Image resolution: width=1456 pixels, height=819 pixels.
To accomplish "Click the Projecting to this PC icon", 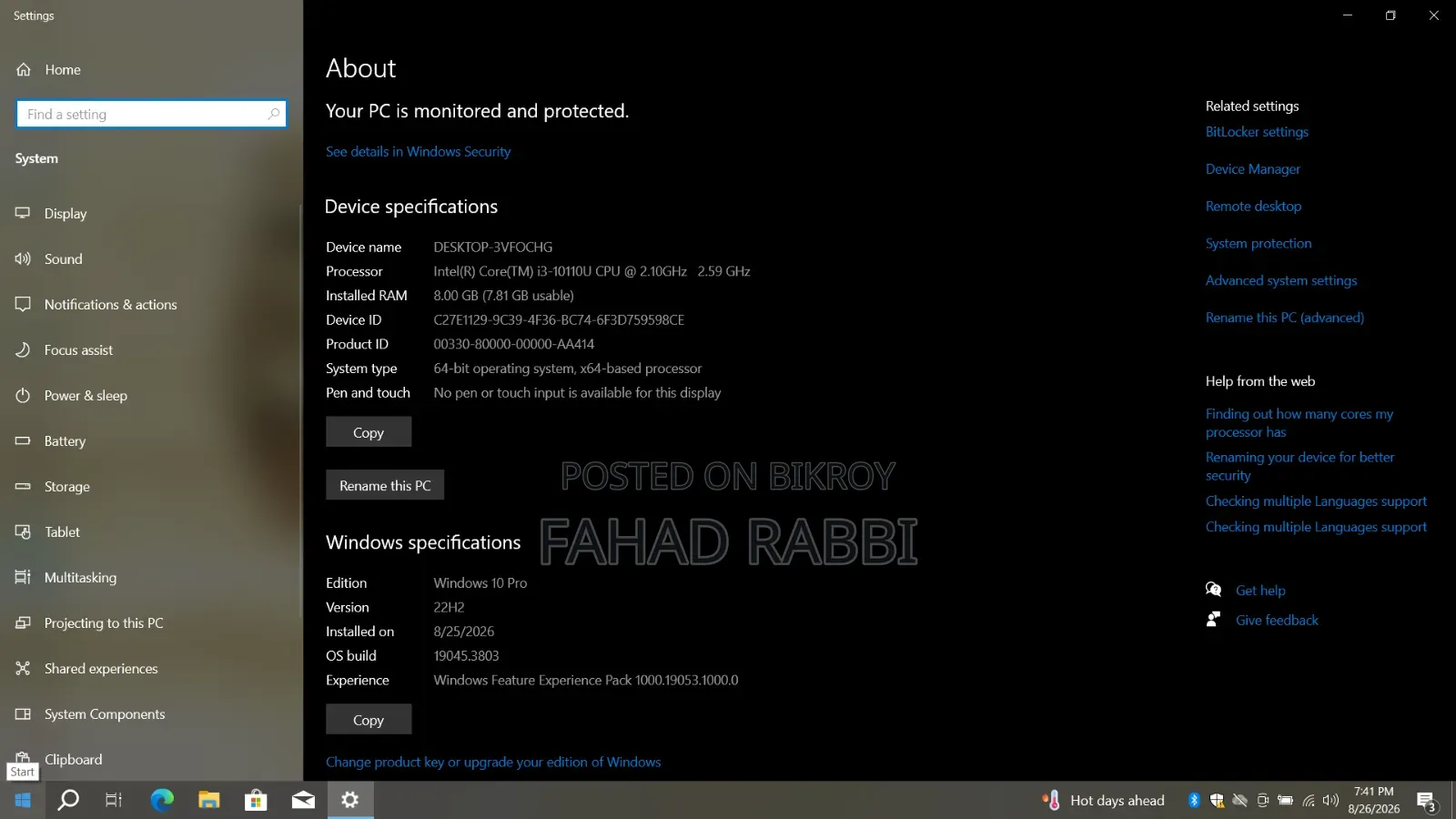I will pyautogui.click(x=23, y=622).
